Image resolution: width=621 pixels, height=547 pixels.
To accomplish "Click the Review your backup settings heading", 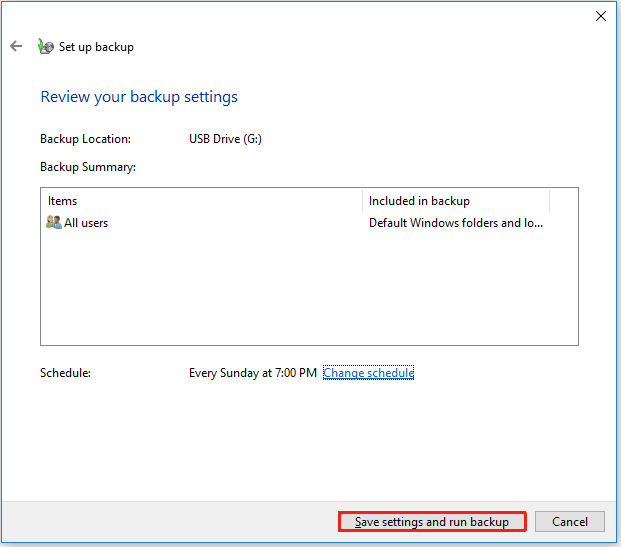I will pyautogui.click(x=139, y=97).
